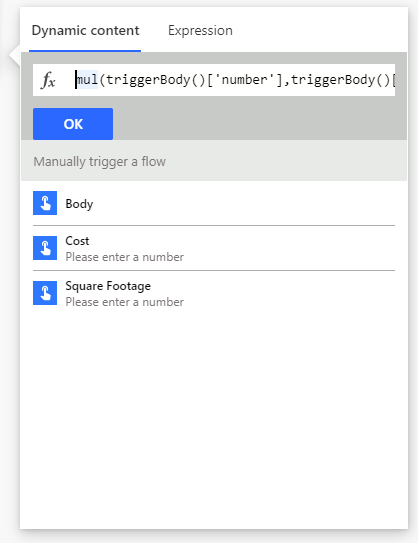Click the Body trigger touch icon

click(x=45, y=203)
